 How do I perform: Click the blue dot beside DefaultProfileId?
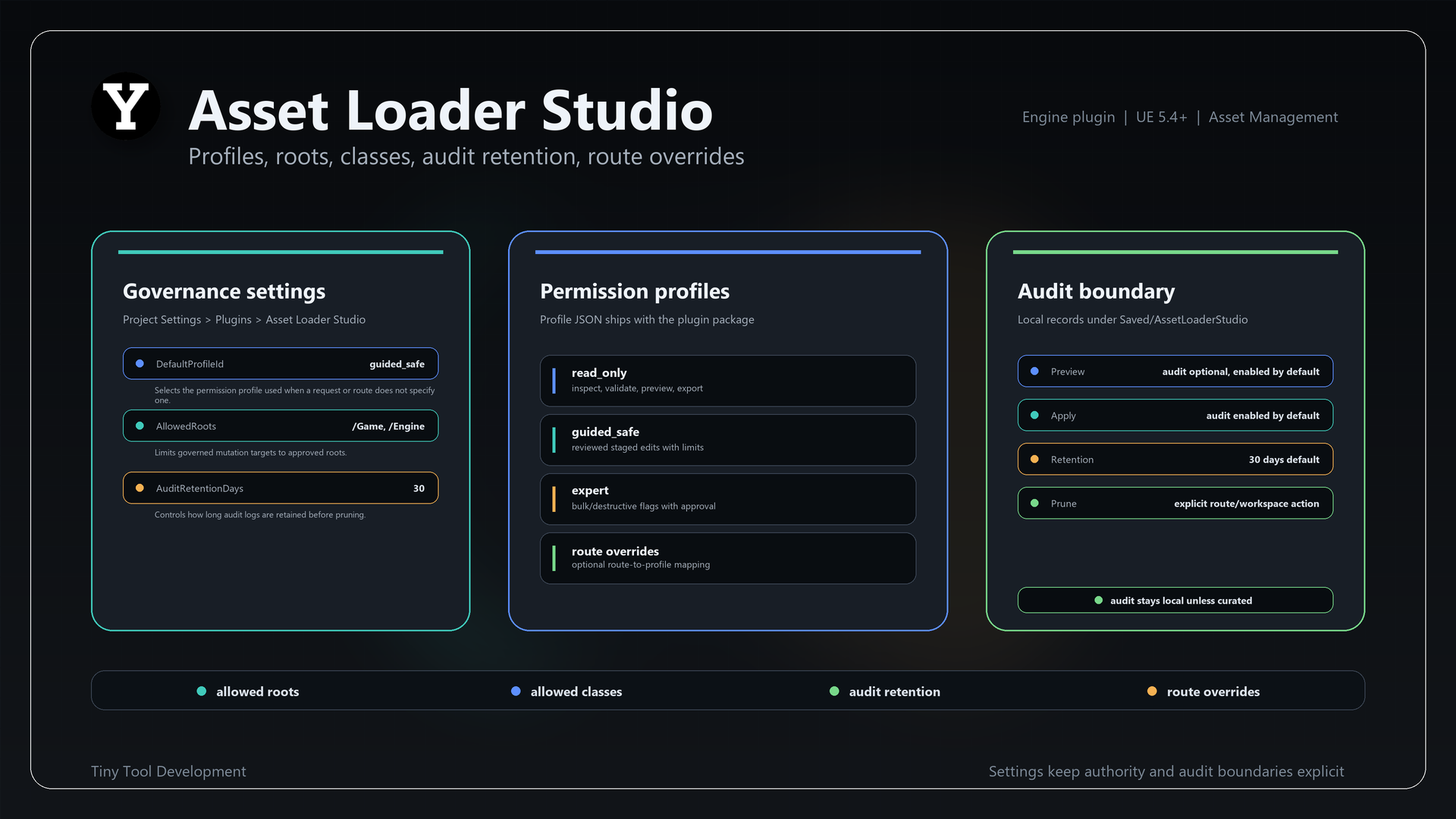point(140,364)
